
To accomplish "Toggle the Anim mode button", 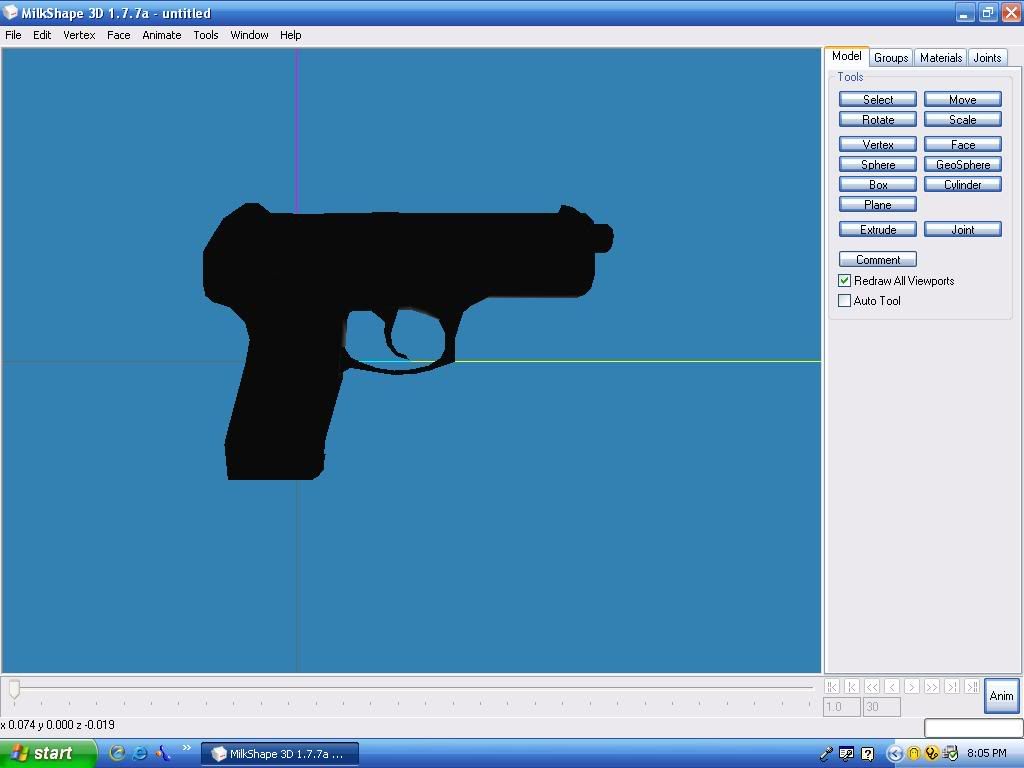I will 1001,696.
